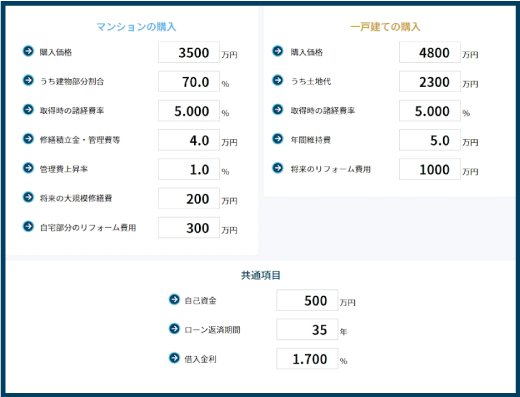
Task: Click the 4.0 repair reserve field
Action: click(x=189, y=140)
